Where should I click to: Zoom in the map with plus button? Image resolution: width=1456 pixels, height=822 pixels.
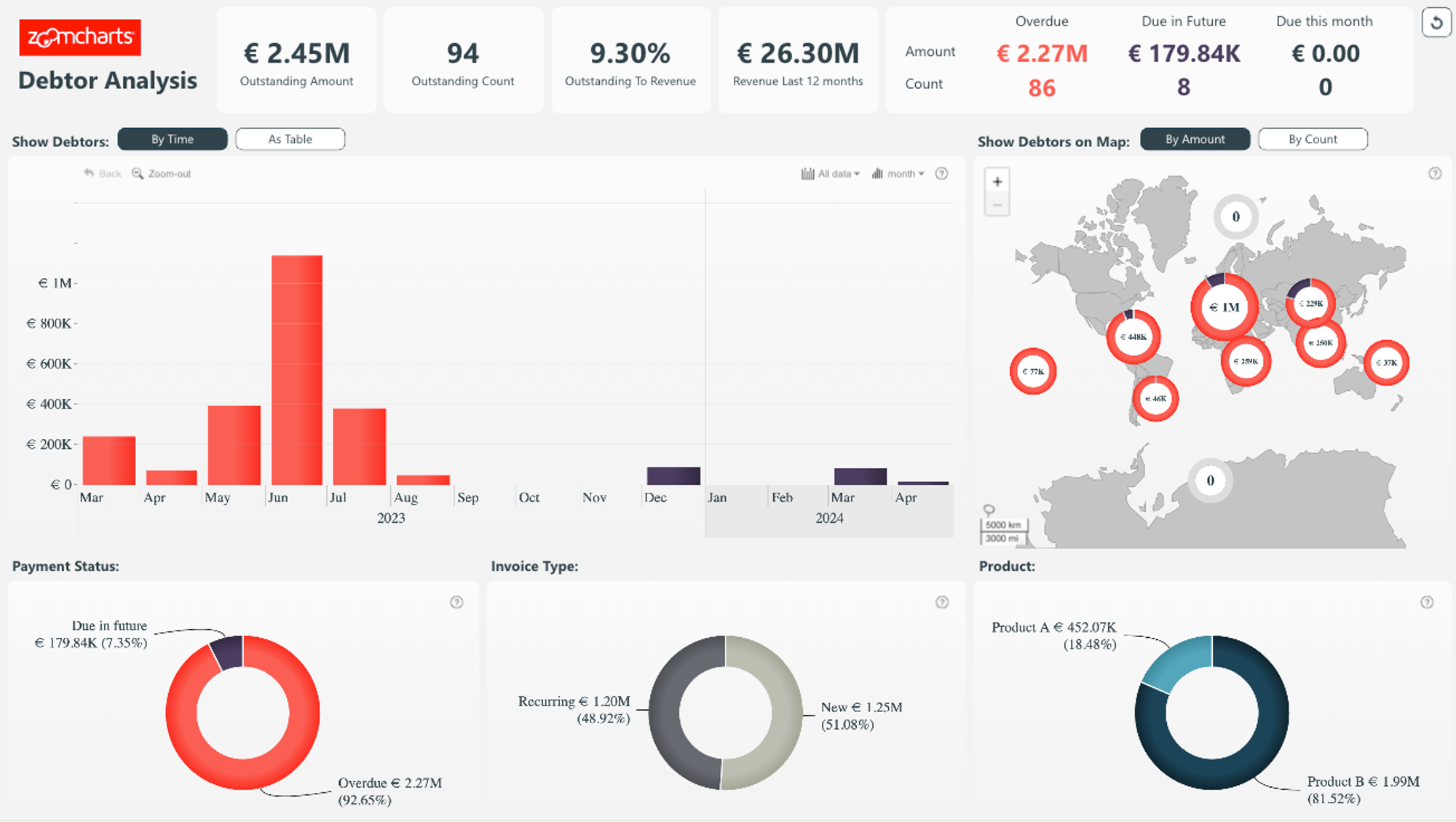click(997, 182)
